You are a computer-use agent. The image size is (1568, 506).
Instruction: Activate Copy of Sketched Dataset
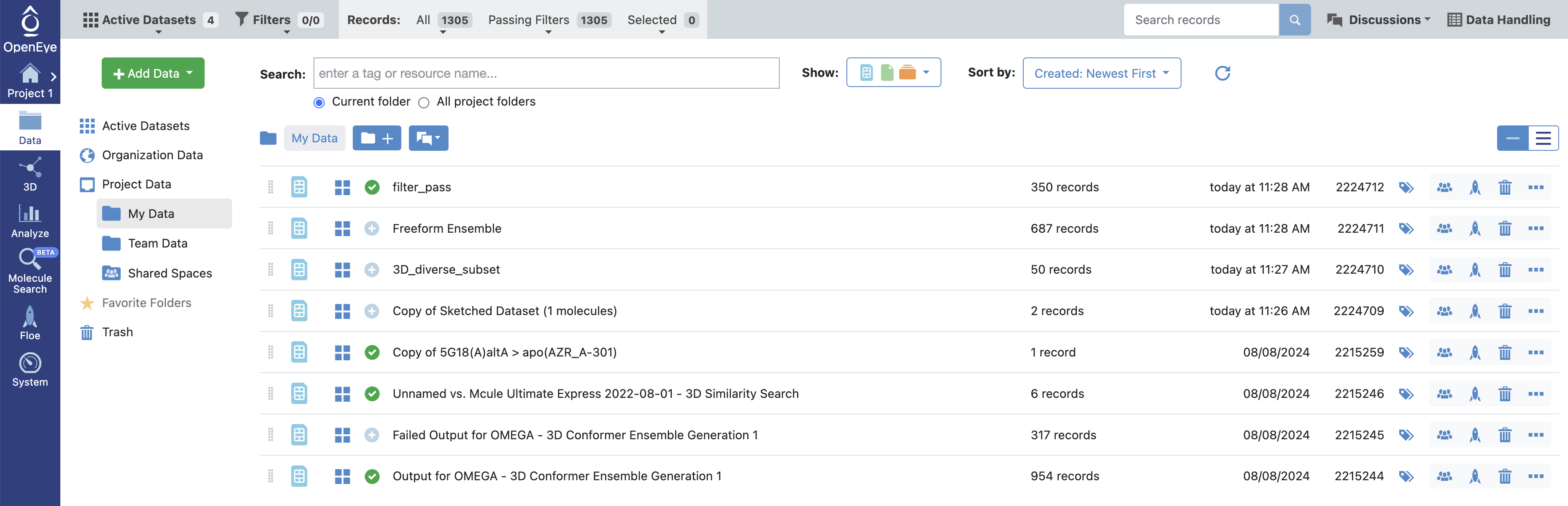click(x=372, y=311)
